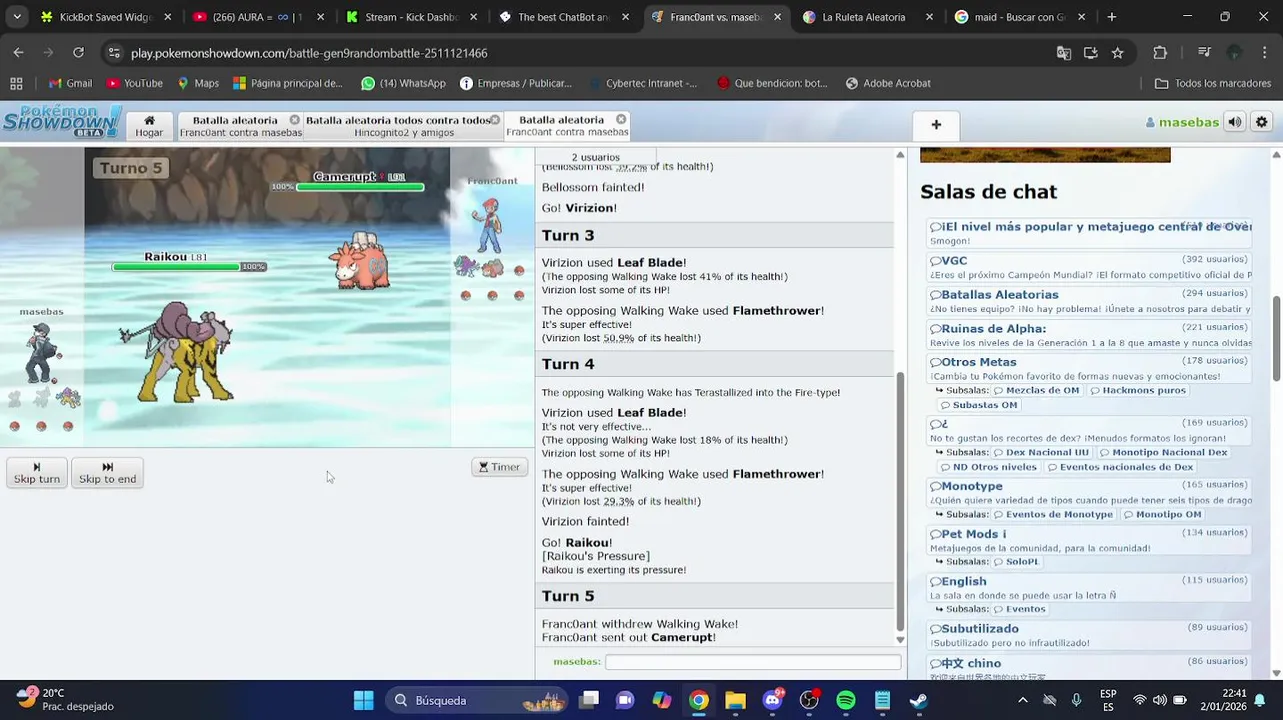Open the SoloPL subroom
Viewport: 1283px width, 720px height.
click(x=1016, y=562)
